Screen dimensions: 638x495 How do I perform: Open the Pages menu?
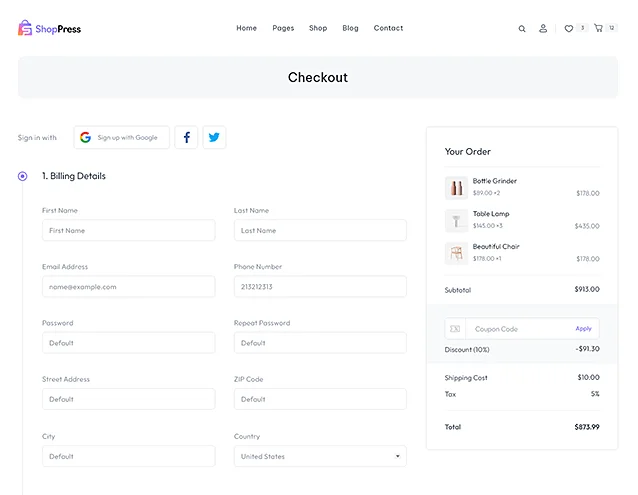tap(283, 28)
